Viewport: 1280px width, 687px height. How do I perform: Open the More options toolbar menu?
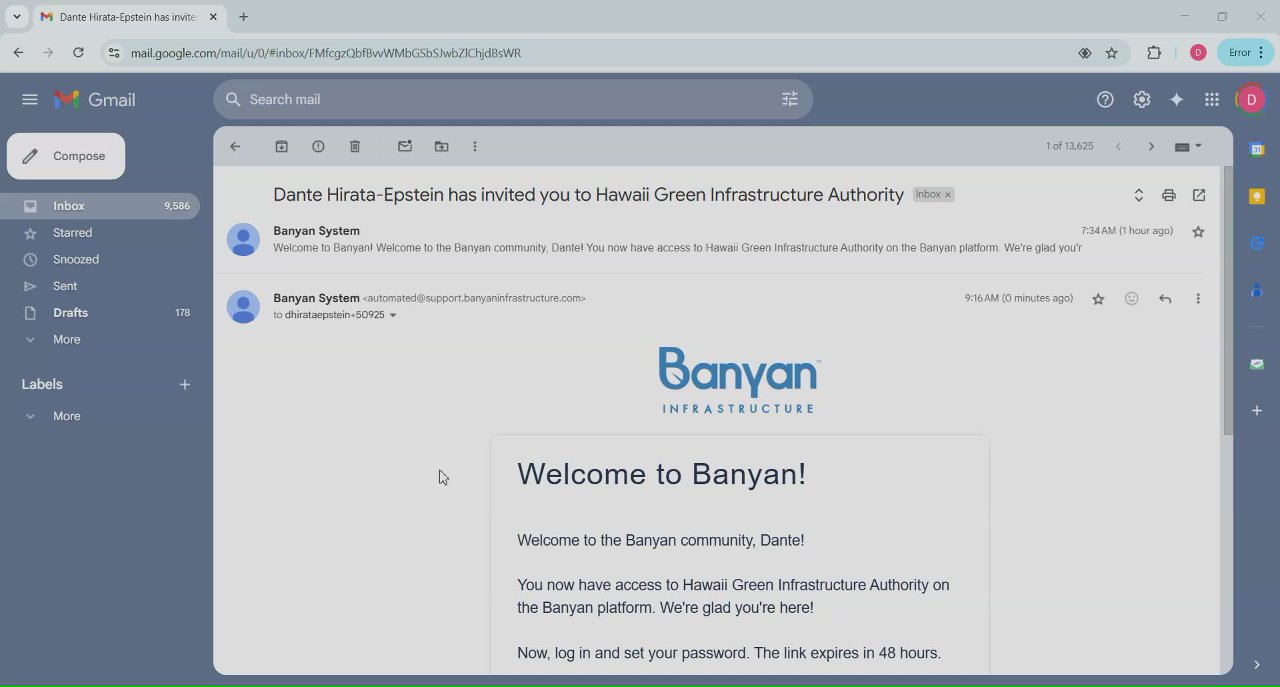point(475,146)
